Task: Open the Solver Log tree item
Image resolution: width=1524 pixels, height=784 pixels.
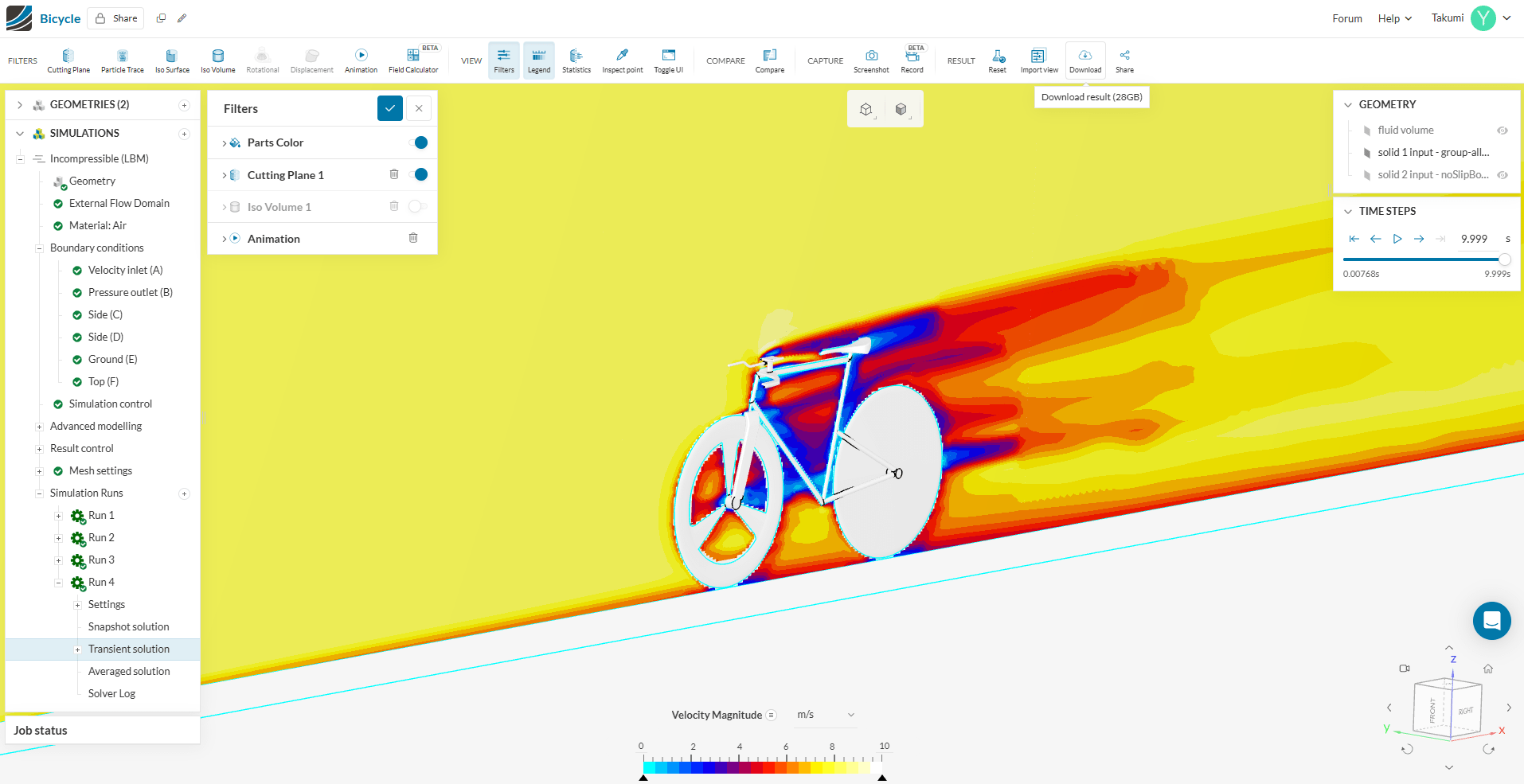Action: click(111, 693)
